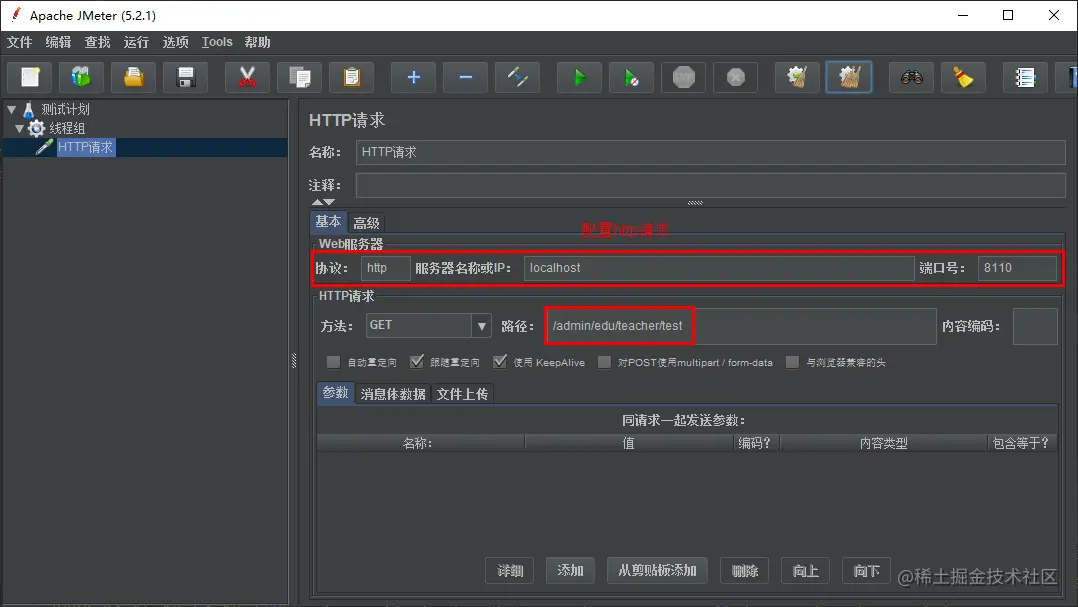The height and width of the screenshot is (607, 1078).
Task: Shutdown threads gracefully icon
Action: (736, 77)
